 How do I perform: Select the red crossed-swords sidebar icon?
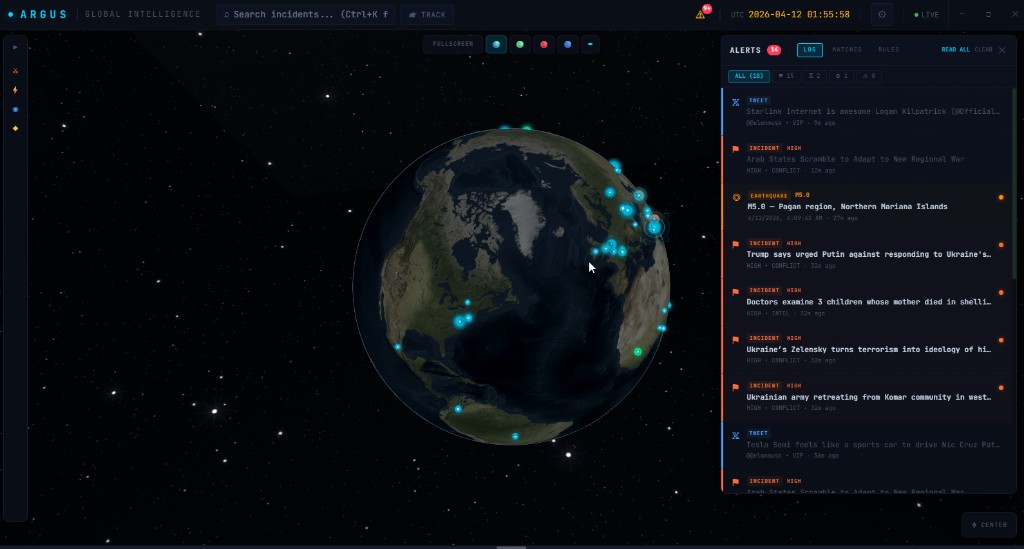pyautogui.click(x=15, y=71)
